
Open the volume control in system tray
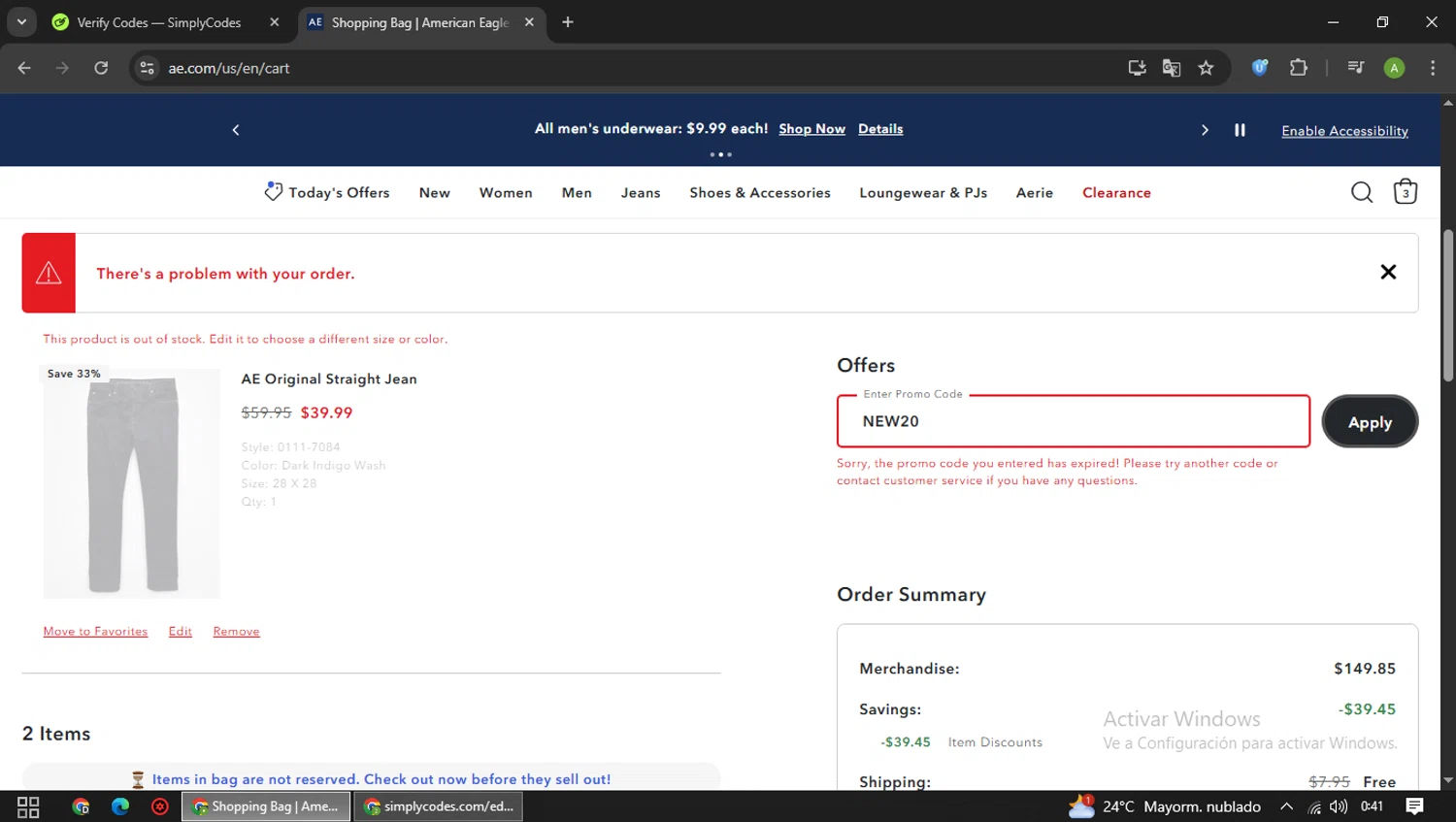1339,806
